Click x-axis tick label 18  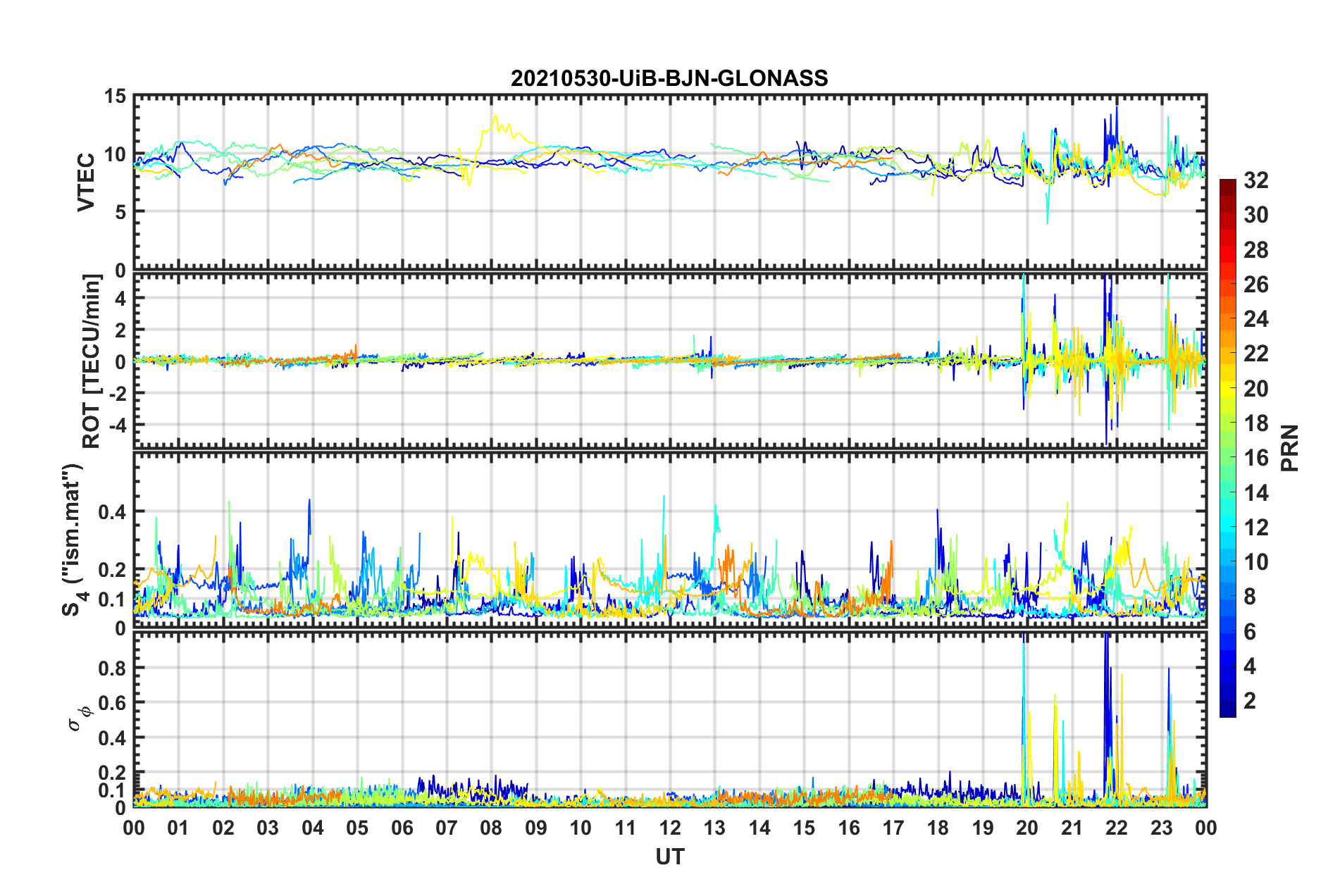938,828
